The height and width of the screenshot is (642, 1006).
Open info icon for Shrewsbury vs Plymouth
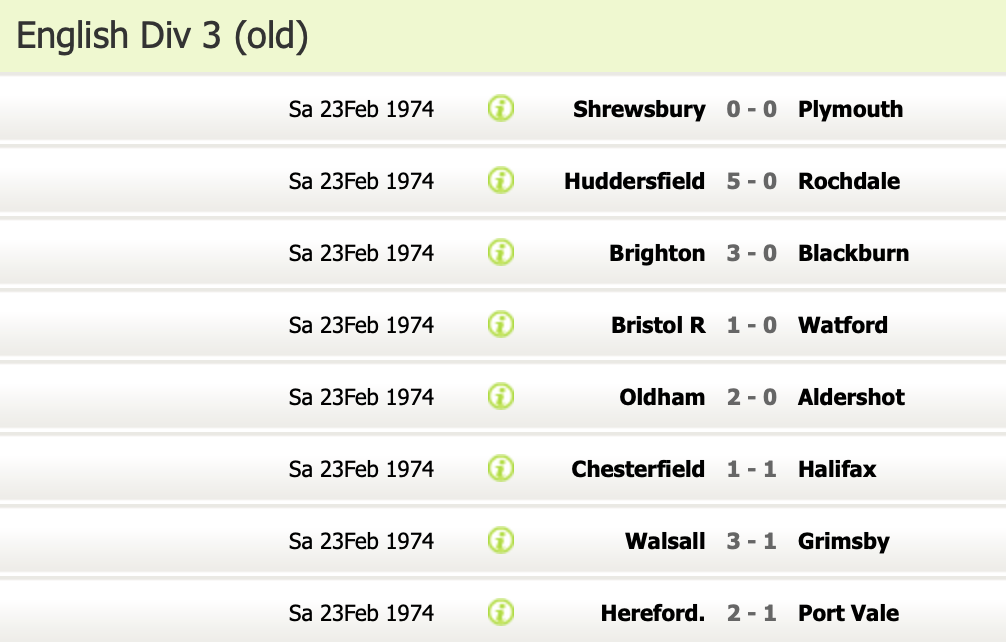[501, 109]
